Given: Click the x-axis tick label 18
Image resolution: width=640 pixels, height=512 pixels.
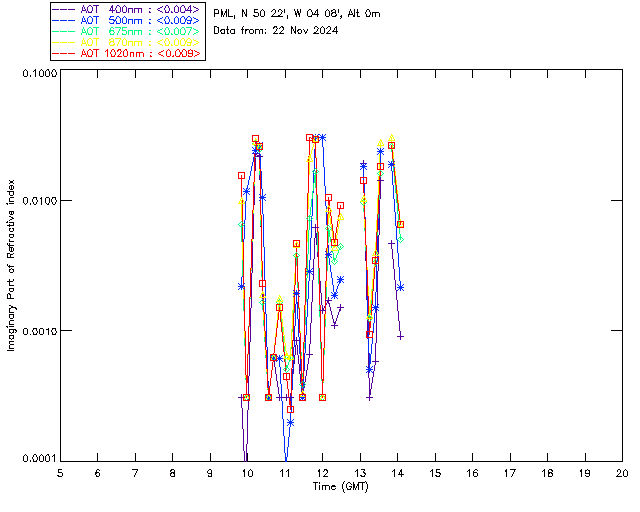Looking at the screenshot, I should (547, 473).
